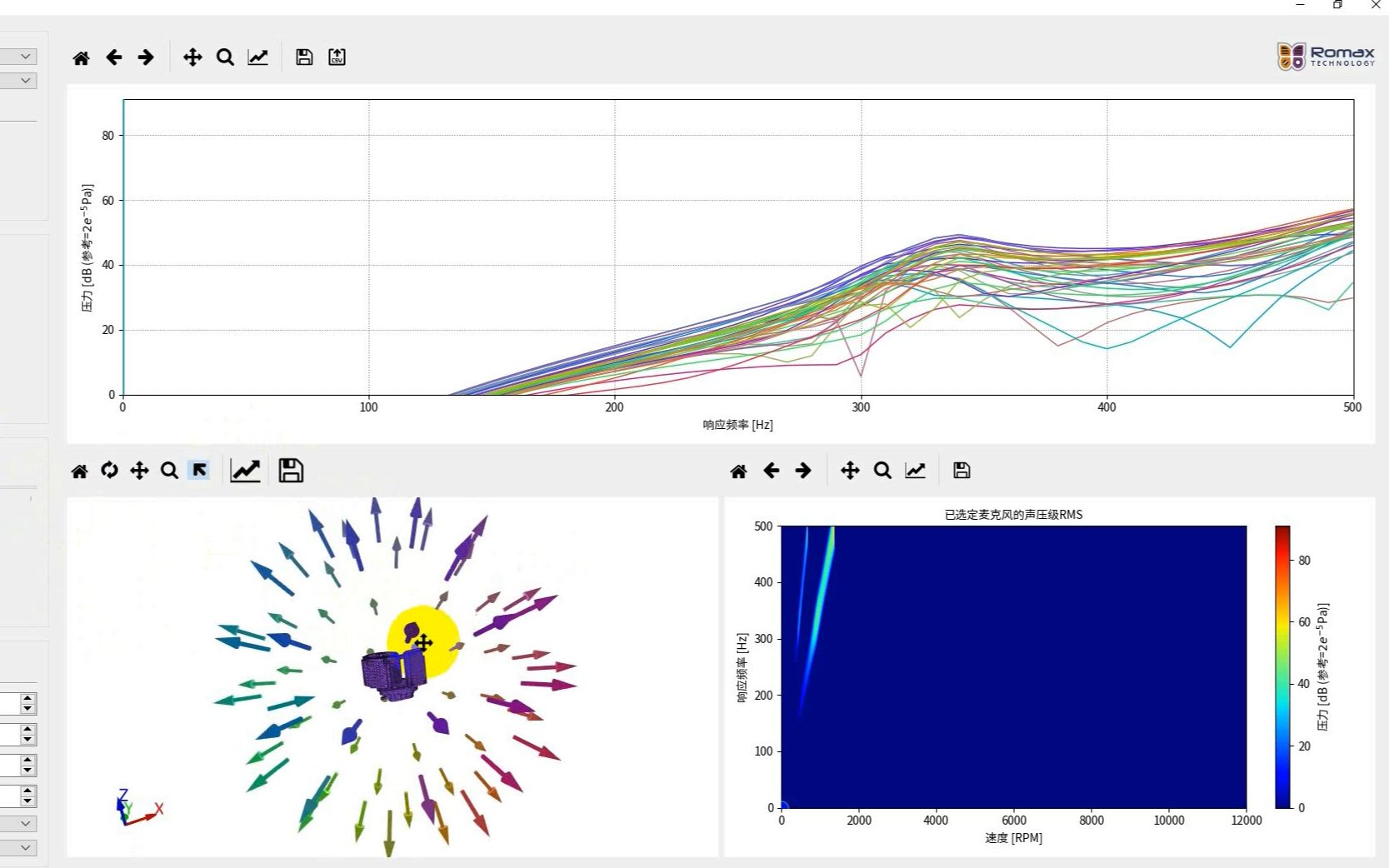Screen dimensions: 1389x868
Task: Increase the second spin box value in left panel
Action: click(x=28, y=729)
